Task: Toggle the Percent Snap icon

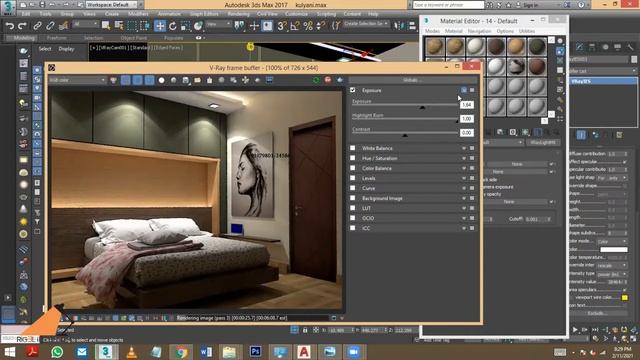Action: [x=308, y=26]
